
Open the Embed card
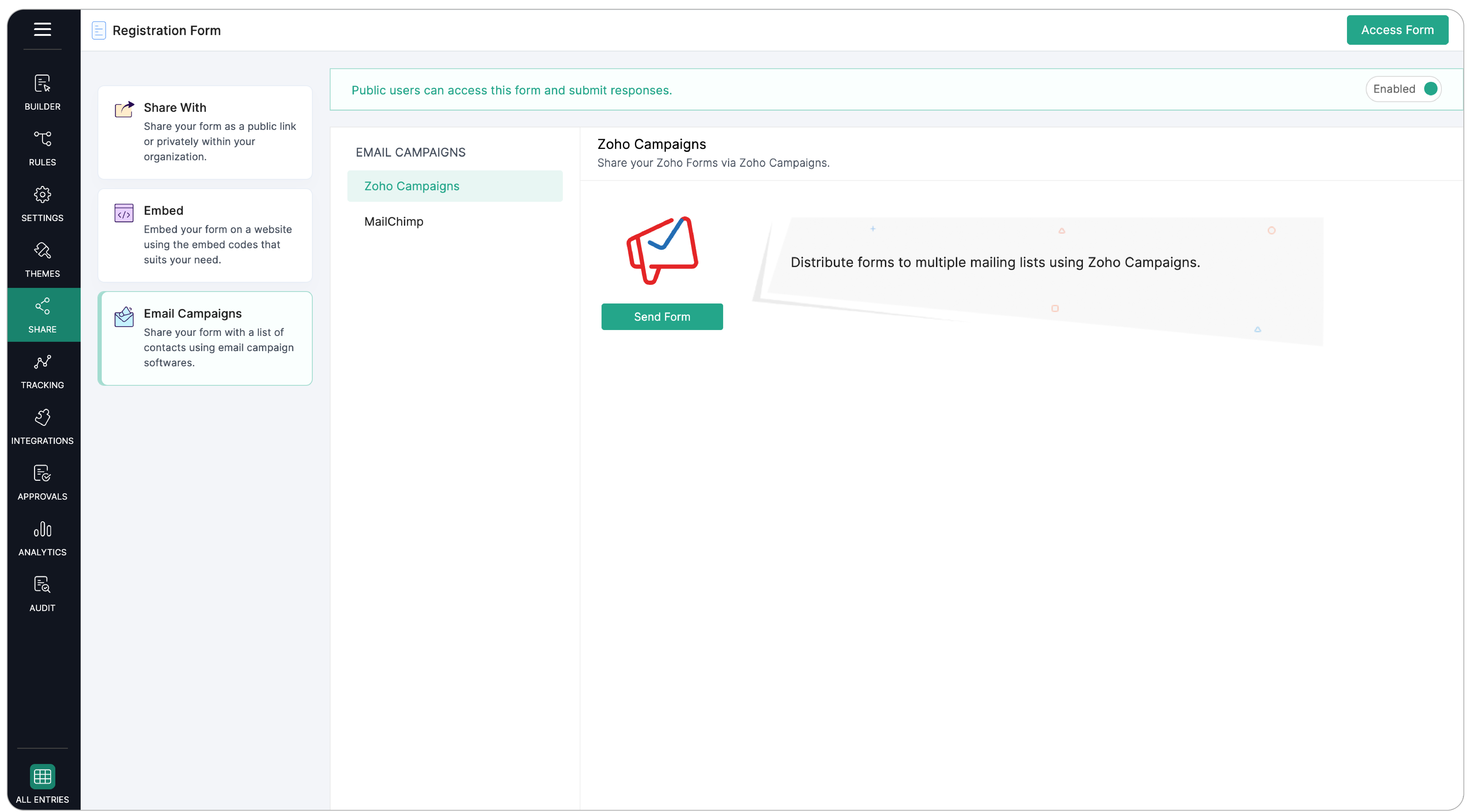click(205, 235)
